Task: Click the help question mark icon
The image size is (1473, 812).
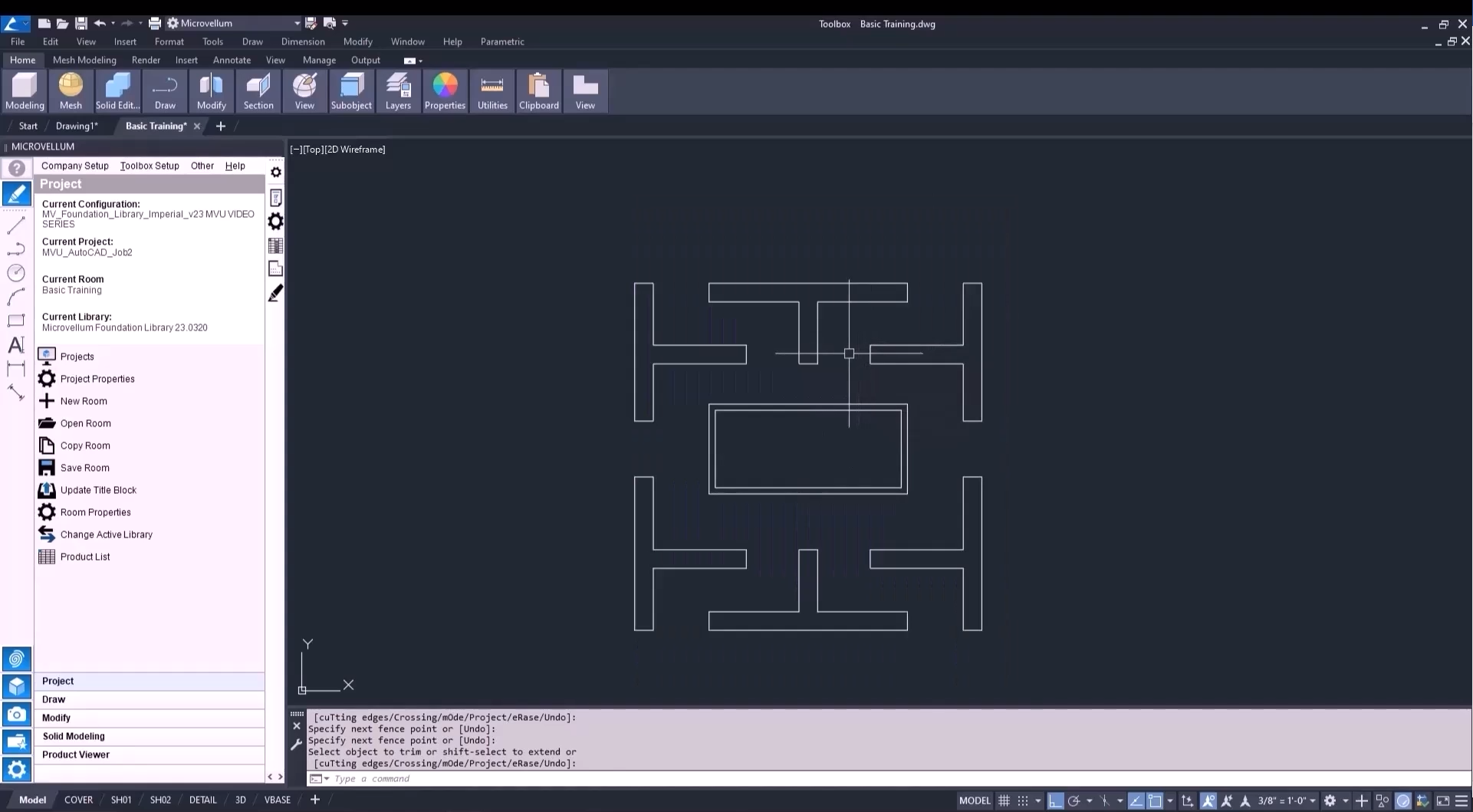Action: pyautogui.click(x=16, y=169)
